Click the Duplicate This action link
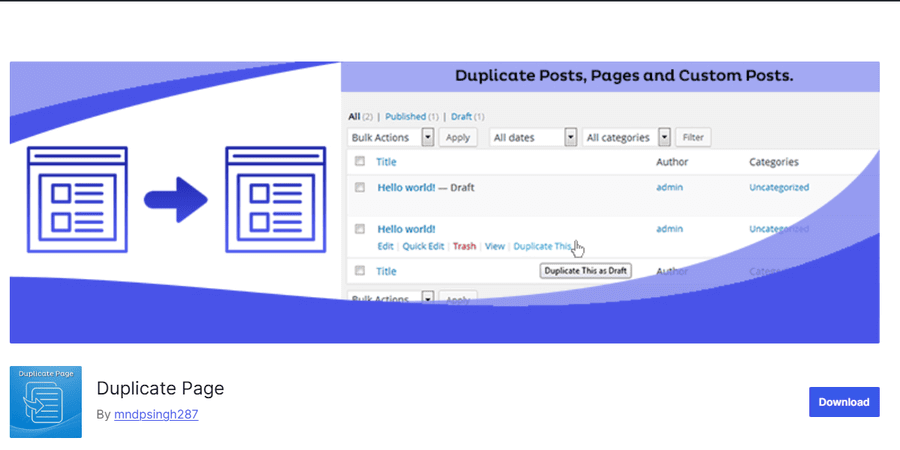 coord(542,246)
